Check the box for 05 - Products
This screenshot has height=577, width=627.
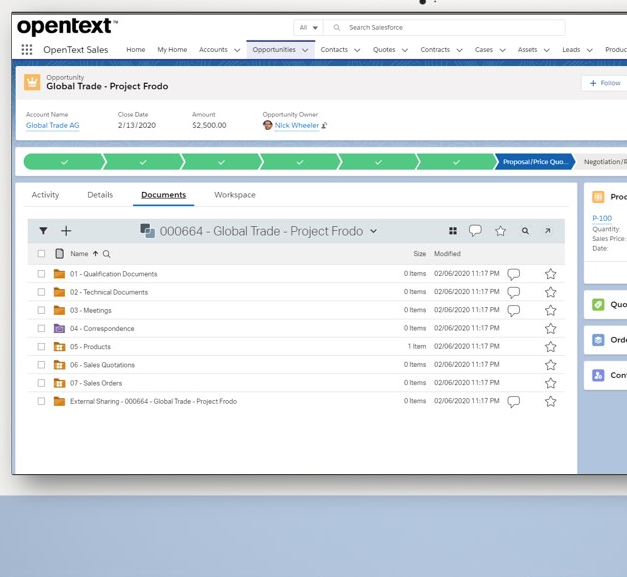click(x=41, y=346)
